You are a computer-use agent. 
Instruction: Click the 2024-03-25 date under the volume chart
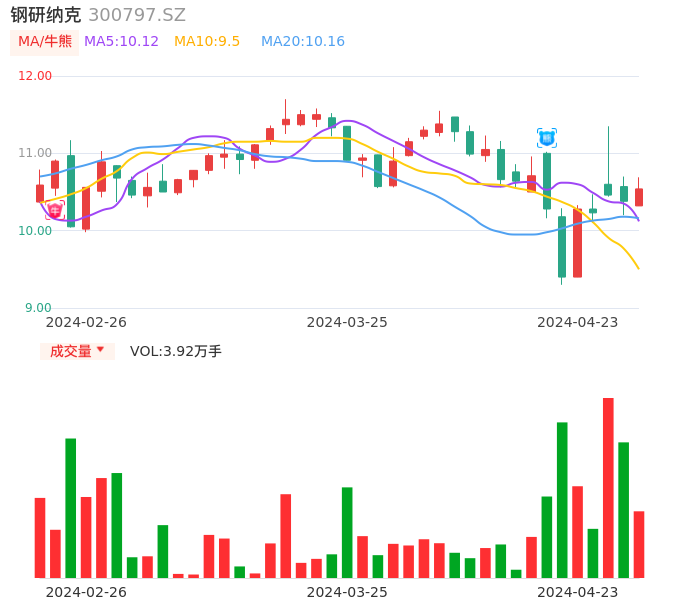click(347, 592)
